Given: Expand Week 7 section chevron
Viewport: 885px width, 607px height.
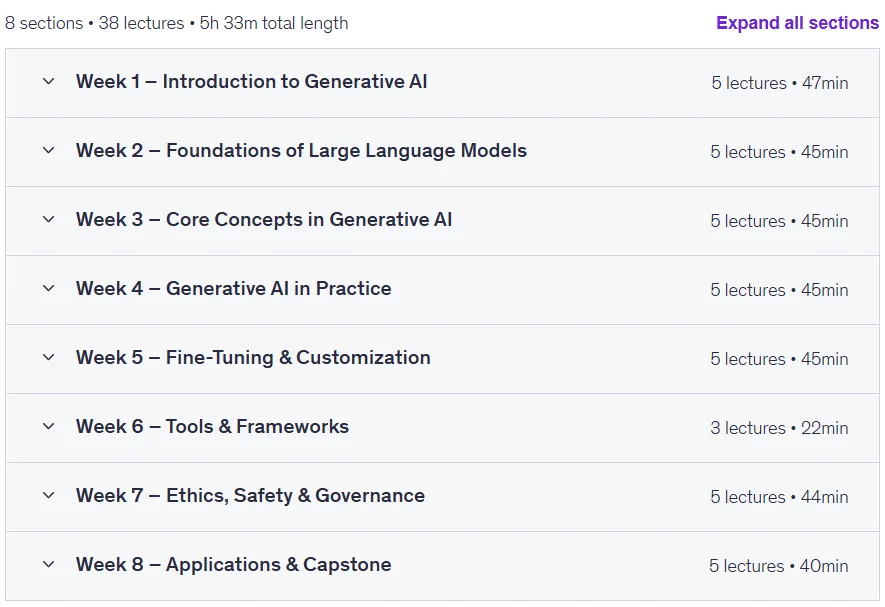Looking at the screenshot, I should click(x=49, y=495).
